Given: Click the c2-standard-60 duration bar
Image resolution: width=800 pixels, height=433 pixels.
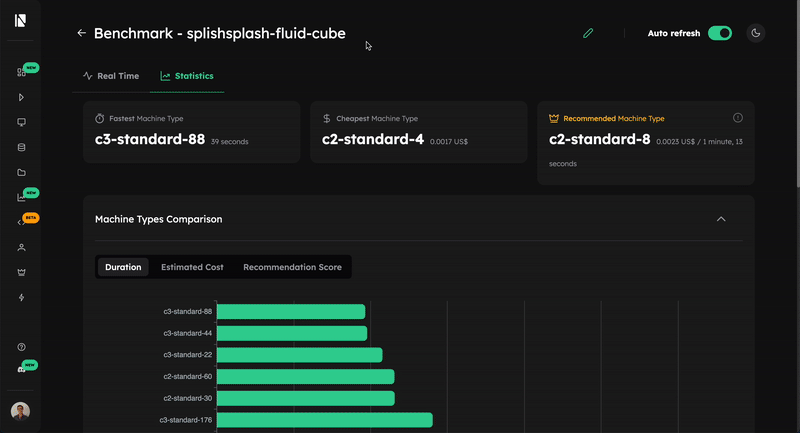Looking at the screenshot, I should [x=306, y=377].
